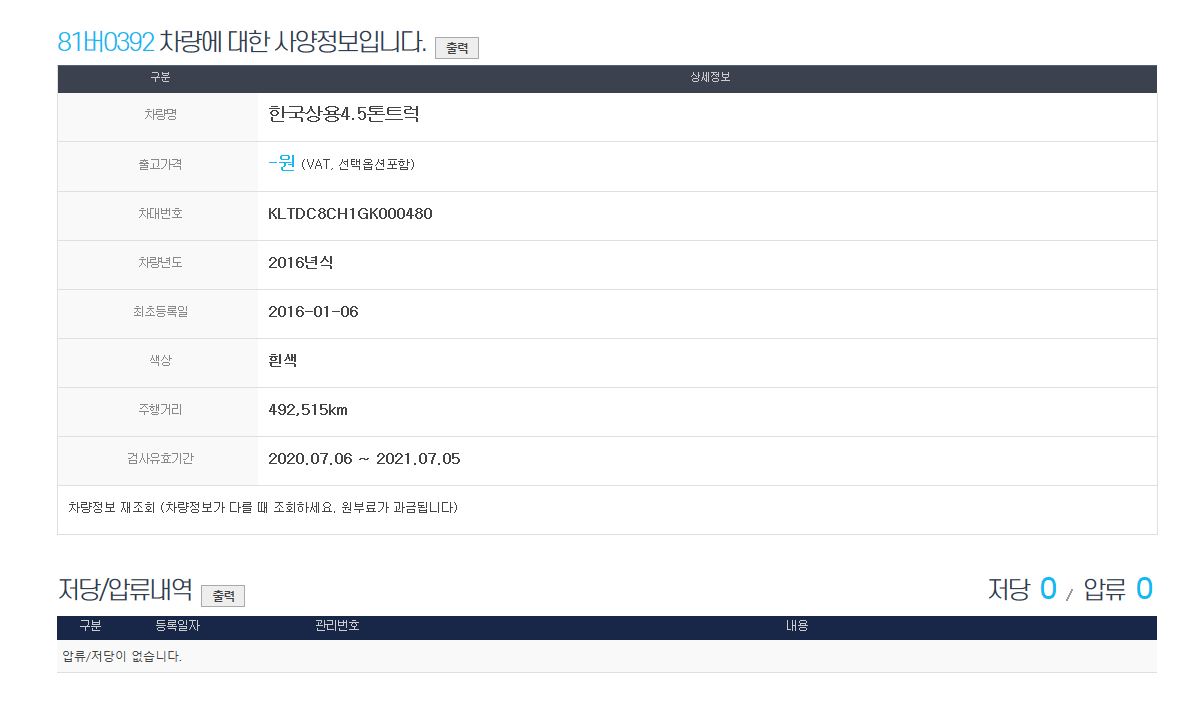Click the 관리번호 column header
Screen dimensions: 1179x707
click(337, 626)
